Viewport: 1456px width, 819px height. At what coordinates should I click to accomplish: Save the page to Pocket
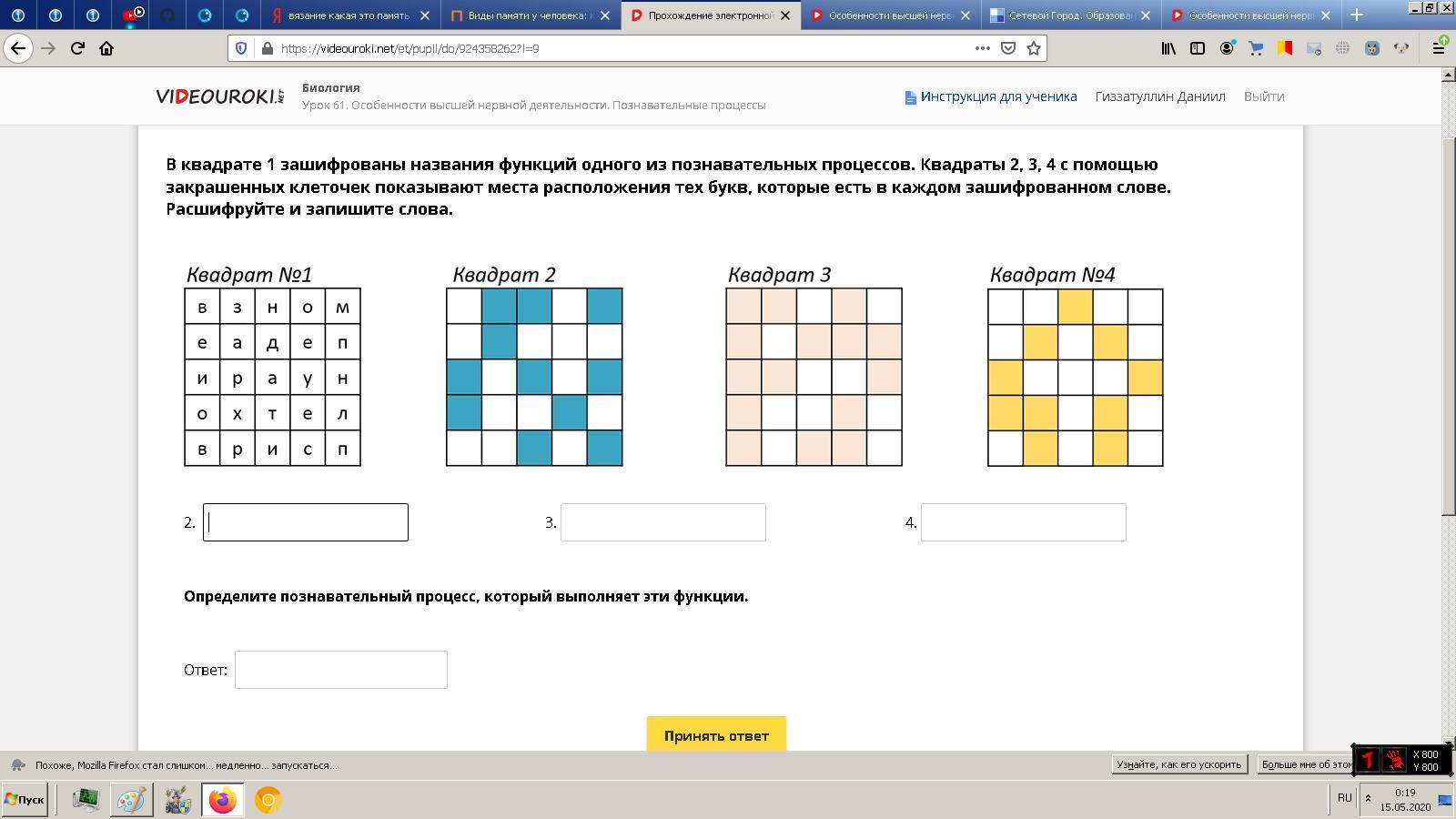coord(1008,48)
